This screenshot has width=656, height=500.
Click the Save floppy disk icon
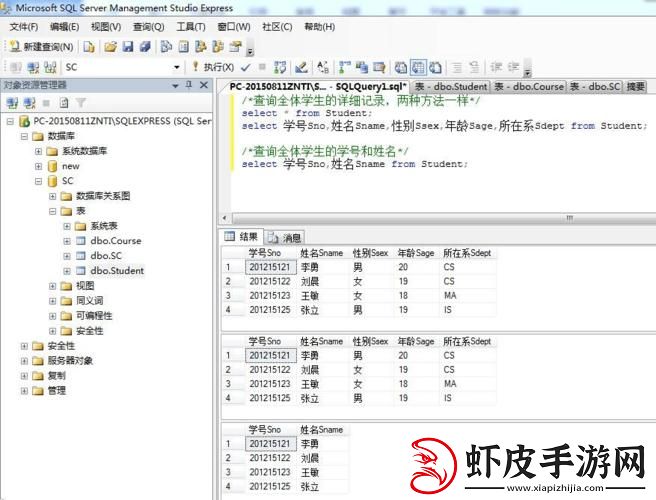tap(128, 46)
